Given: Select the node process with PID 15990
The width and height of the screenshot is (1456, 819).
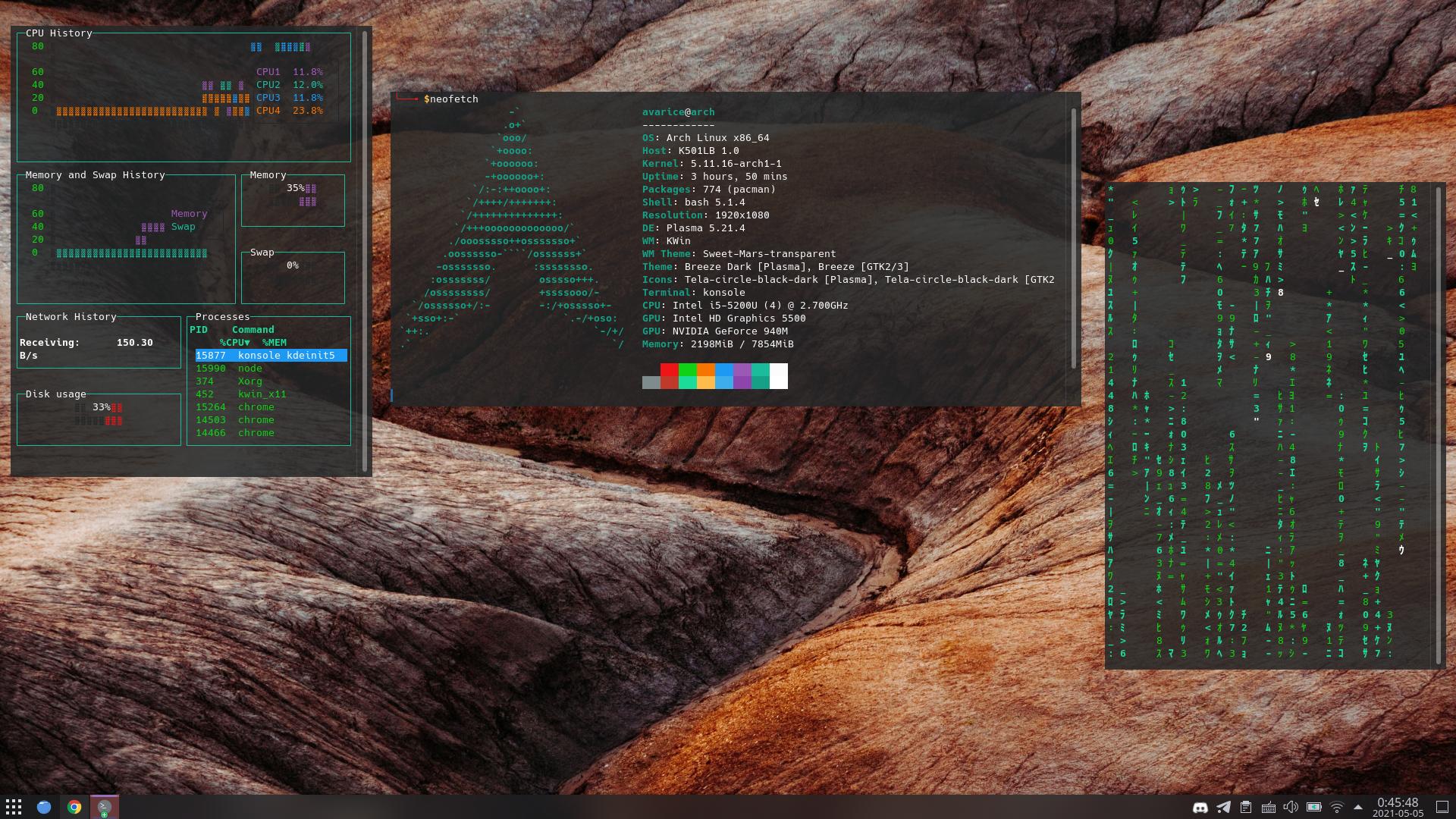Looking at the screenshot, I should coord(271,369).
